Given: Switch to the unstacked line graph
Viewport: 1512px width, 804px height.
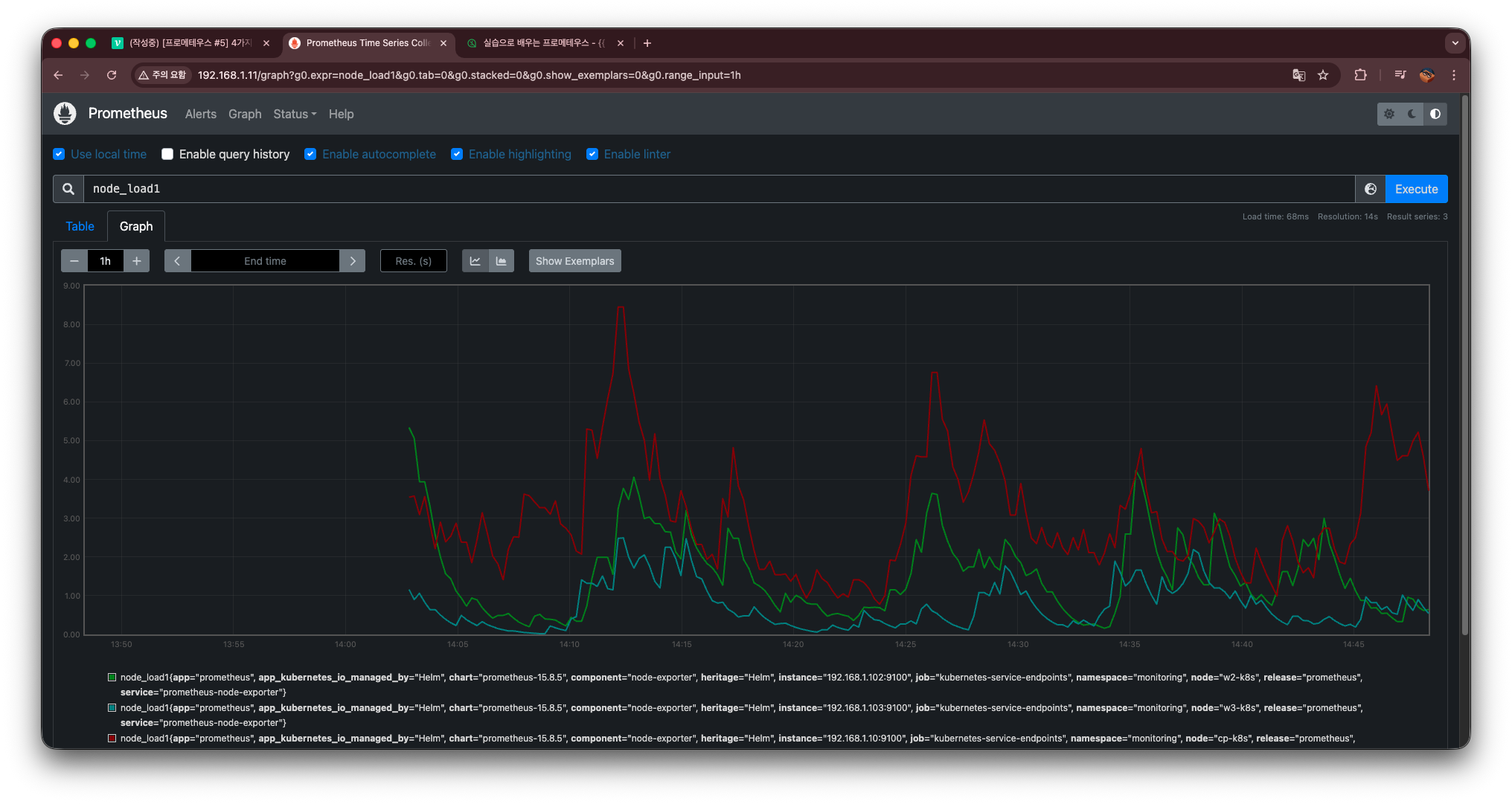Looking at the screenshot, I should [475, 261].
